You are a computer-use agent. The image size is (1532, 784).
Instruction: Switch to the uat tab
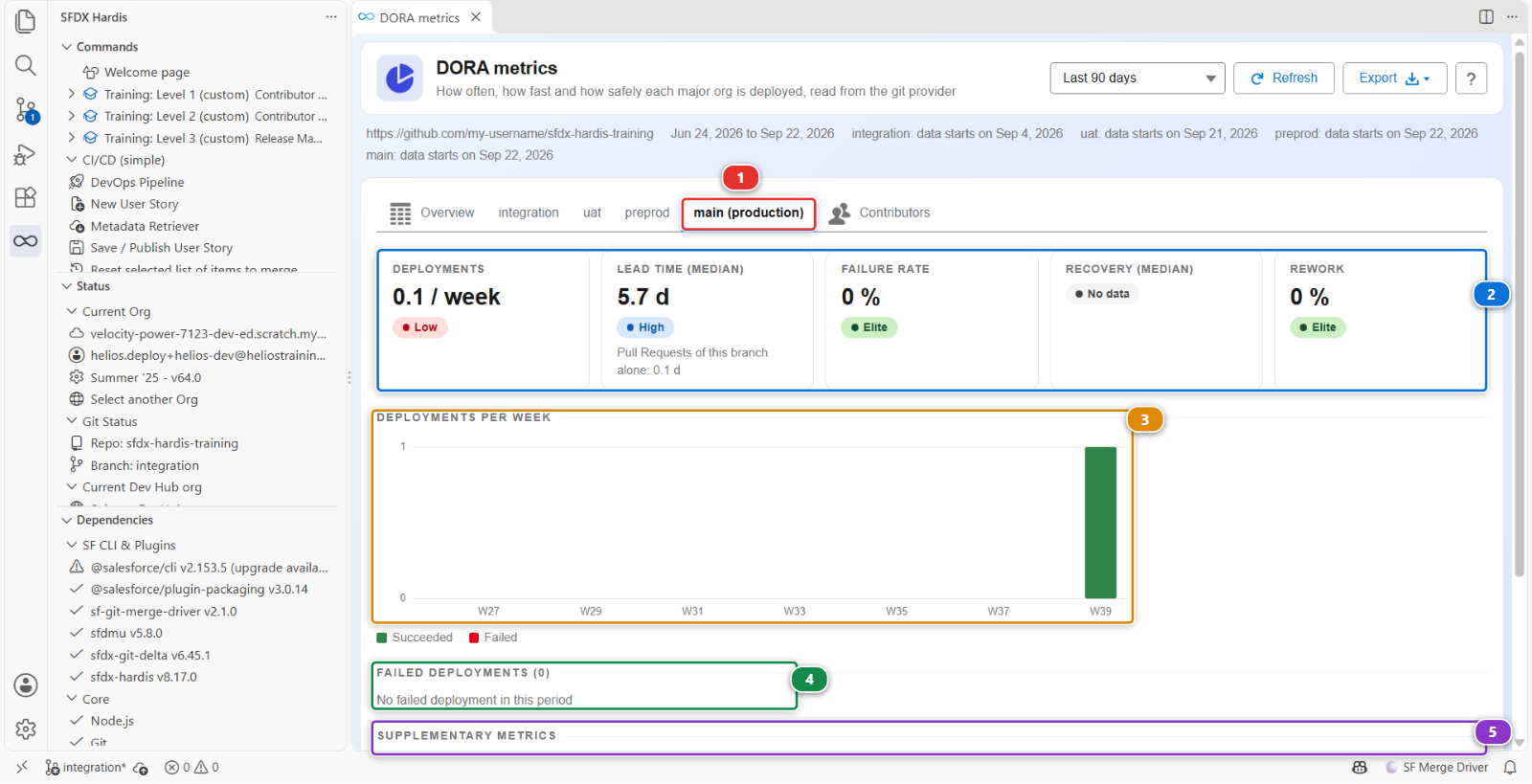tap(592, 213)
